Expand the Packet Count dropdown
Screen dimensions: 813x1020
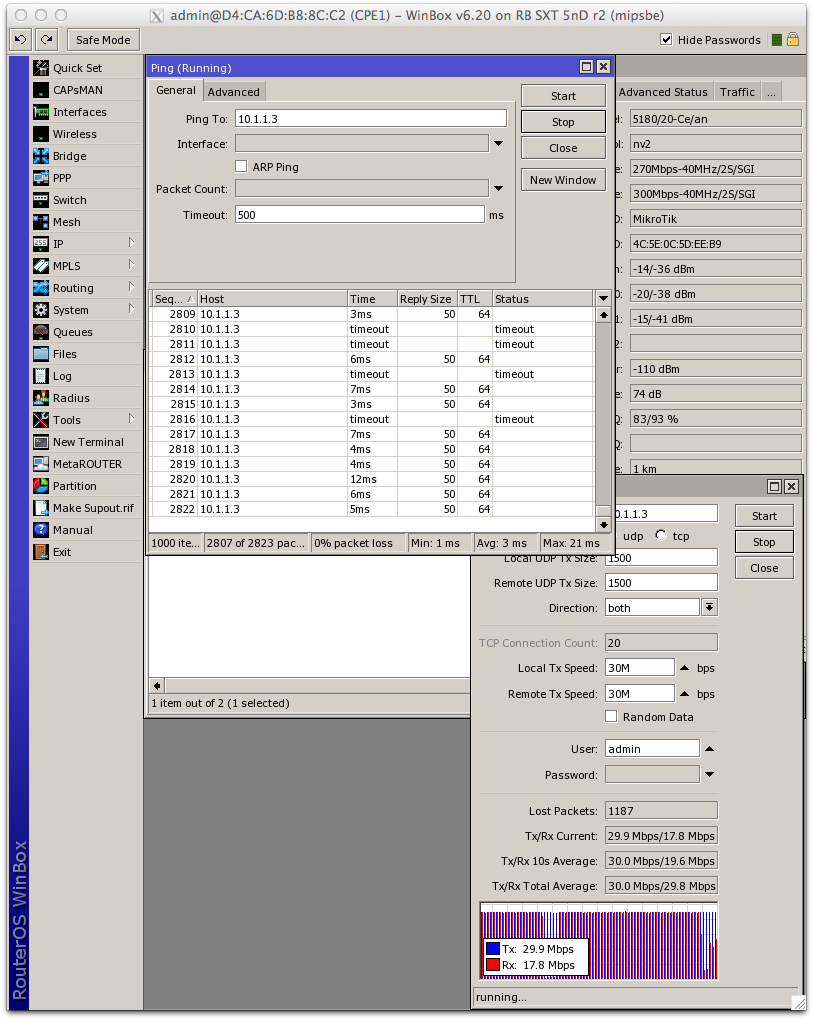pos(498,190)
